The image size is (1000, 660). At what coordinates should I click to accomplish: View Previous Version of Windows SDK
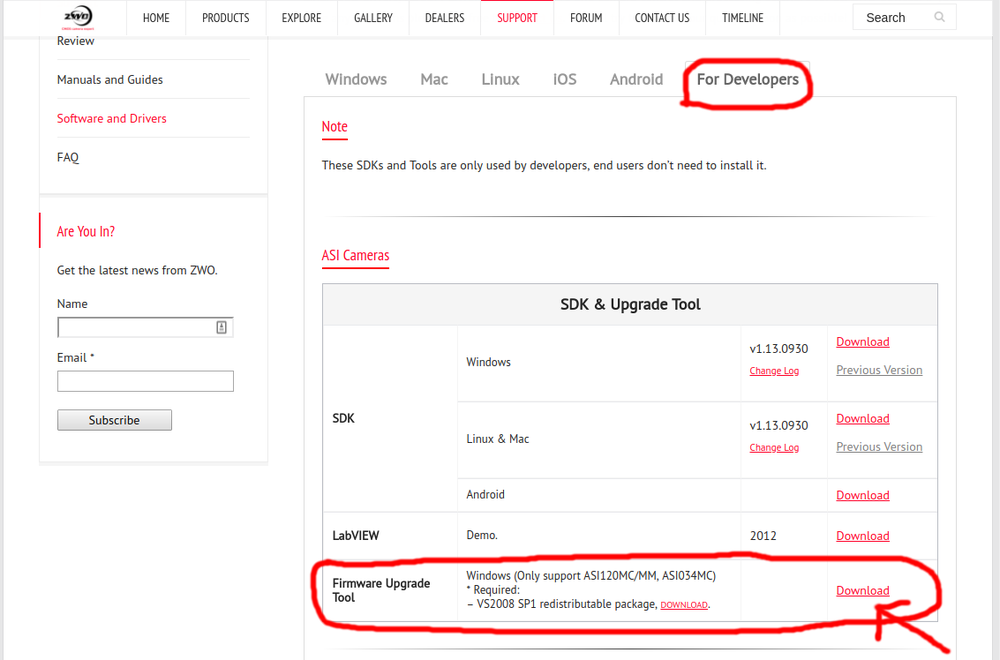click(879, 370)
